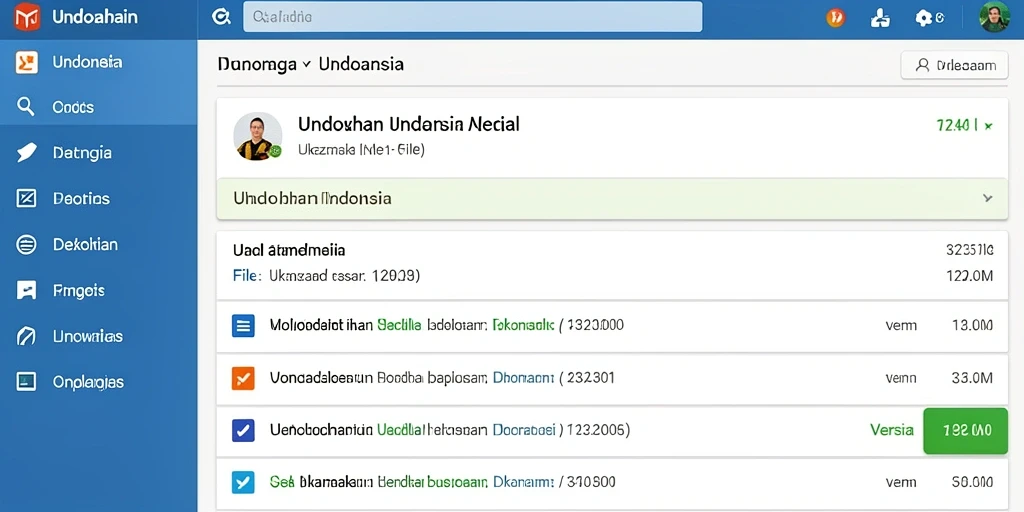This screenshot has height=512, width=1024.
Task: Open the orange notification icon in header
Action: pyautogui.click(x=835, y=18)
